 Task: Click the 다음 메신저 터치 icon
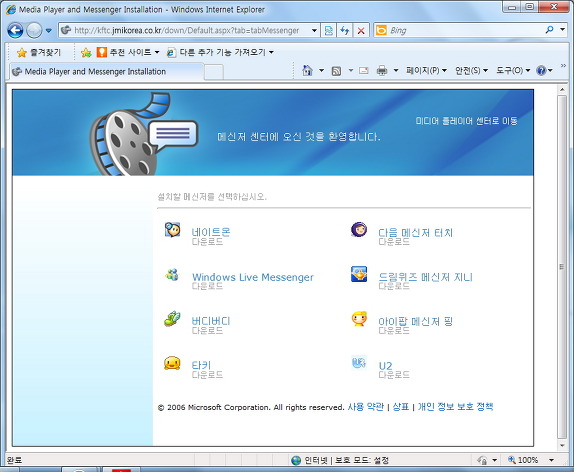(x=359, y=230)
